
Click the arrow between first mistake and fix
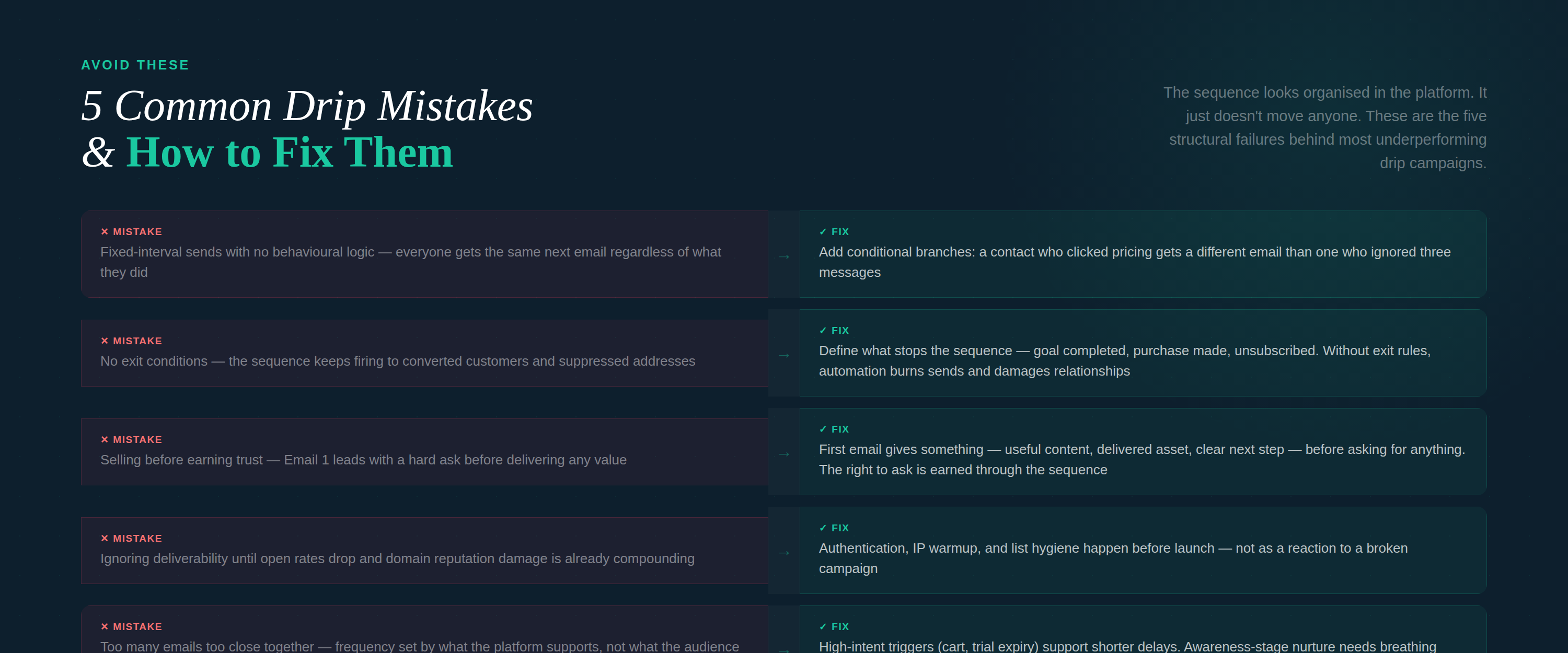point(783,257)
